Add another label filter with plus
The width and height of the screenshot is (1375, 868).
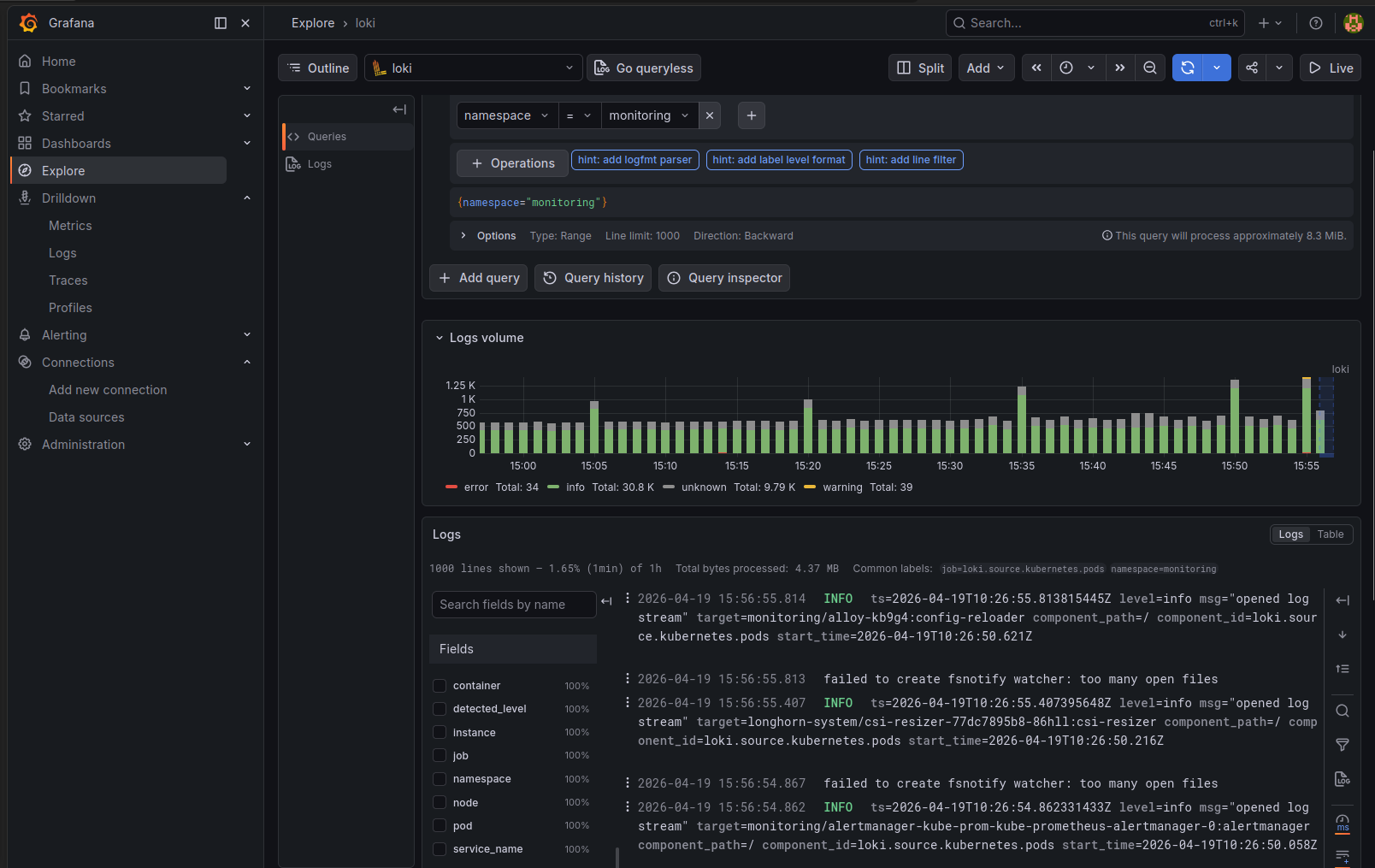[751, 115]
